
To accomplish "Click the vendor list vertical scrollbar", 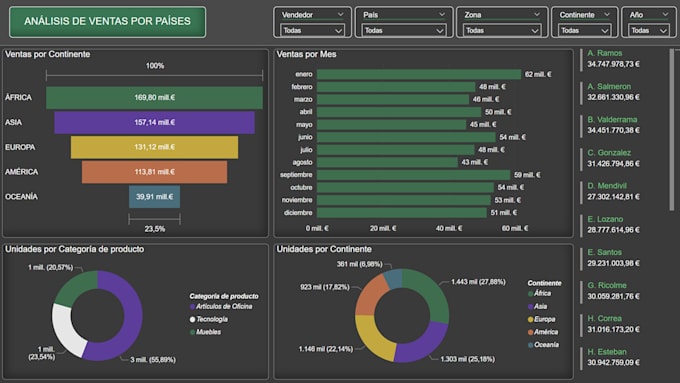I will (672, 130).
